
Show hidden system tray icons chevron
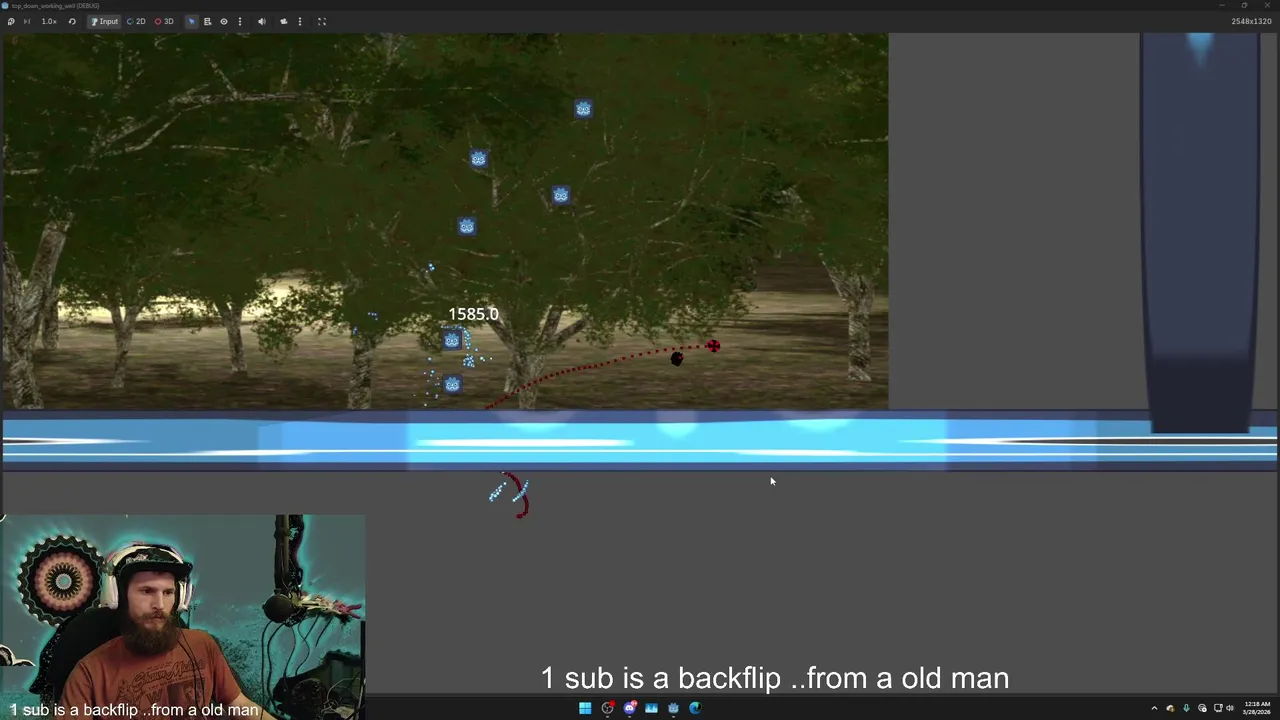click(1154, 709)
